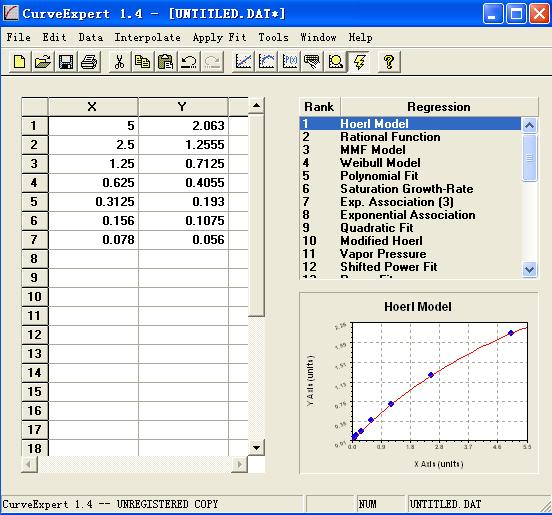This screenshot has width=552, height=515.
Task: Run CurveFinder lightning bolt icon
Action: (x=359, y=62)
